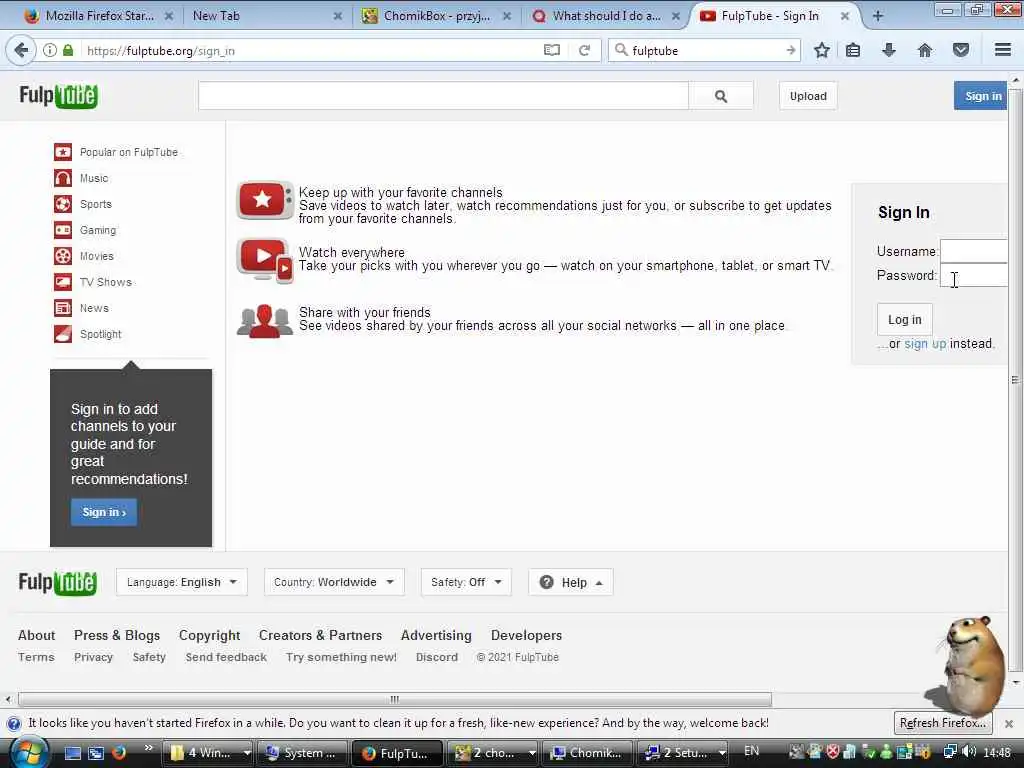This screenshot has width=1024, height=768.
Task: Click the Log in button
Action: pos(904,319)
